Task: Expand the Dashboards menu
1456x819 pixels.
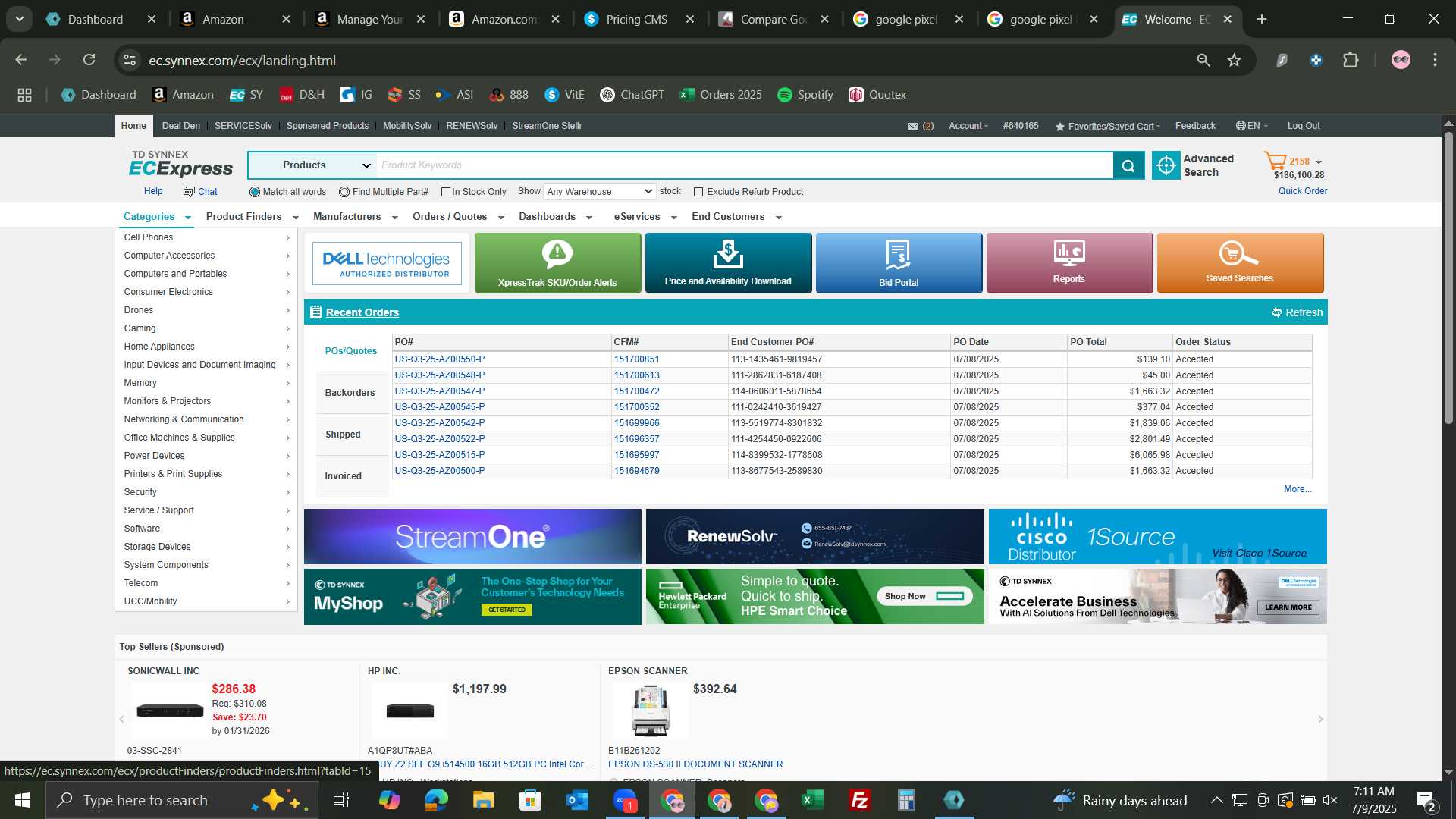Action: 555,217
